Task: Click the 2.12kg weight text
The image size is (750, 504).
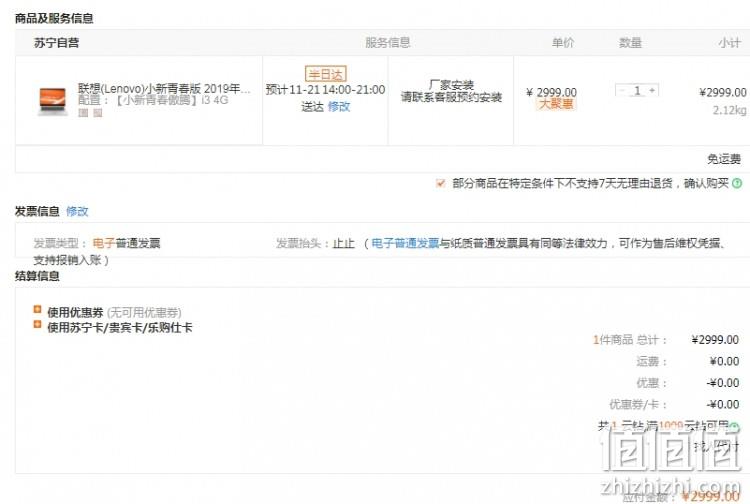Action: 729,110
